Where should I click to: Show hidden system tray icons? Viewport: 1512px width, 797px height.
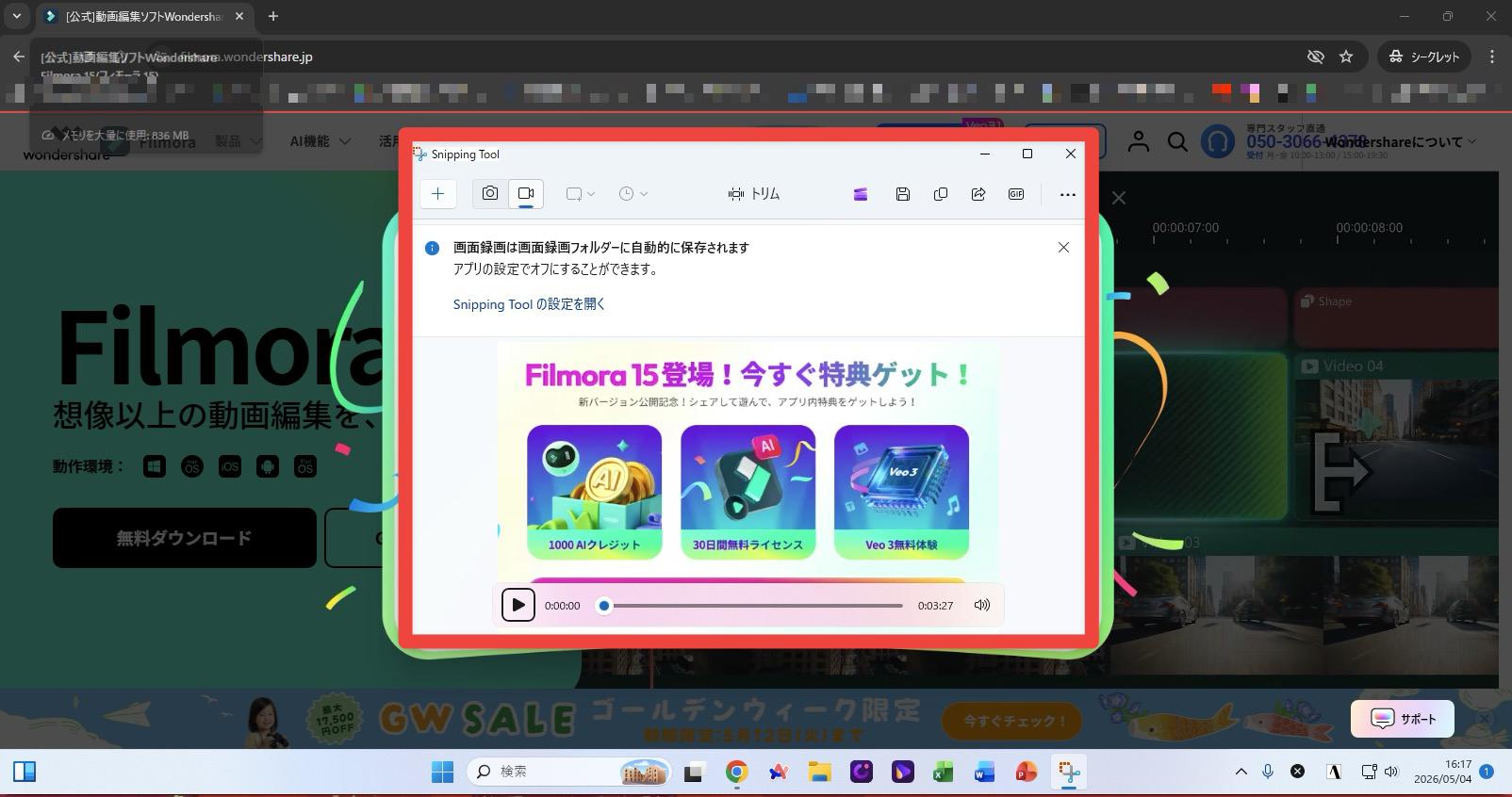(x=1241, y=772)
